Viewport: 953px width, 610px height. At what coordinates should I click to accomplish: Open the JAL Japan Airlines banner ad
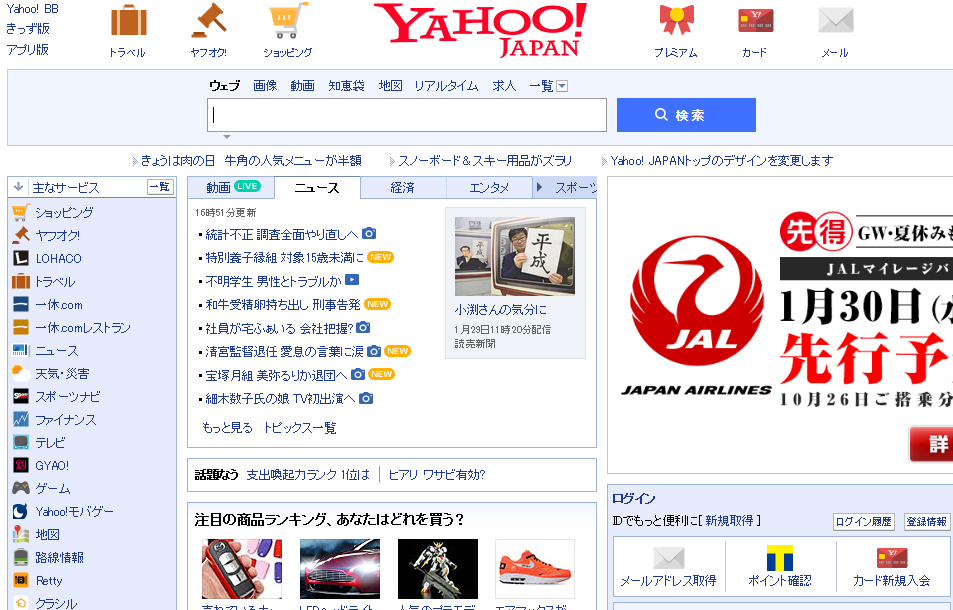coord(780,325)
